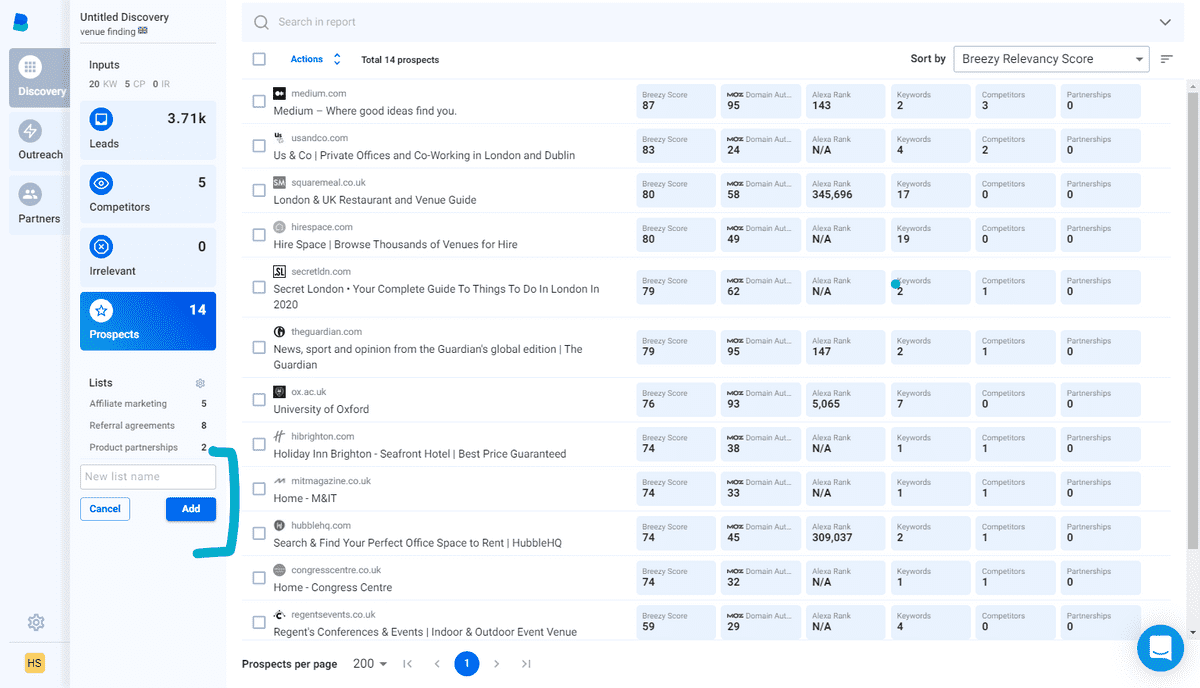This screenshot has height=688, width=1200.
Task: Select the hirespace.com row checkbox
Action: 259,235
